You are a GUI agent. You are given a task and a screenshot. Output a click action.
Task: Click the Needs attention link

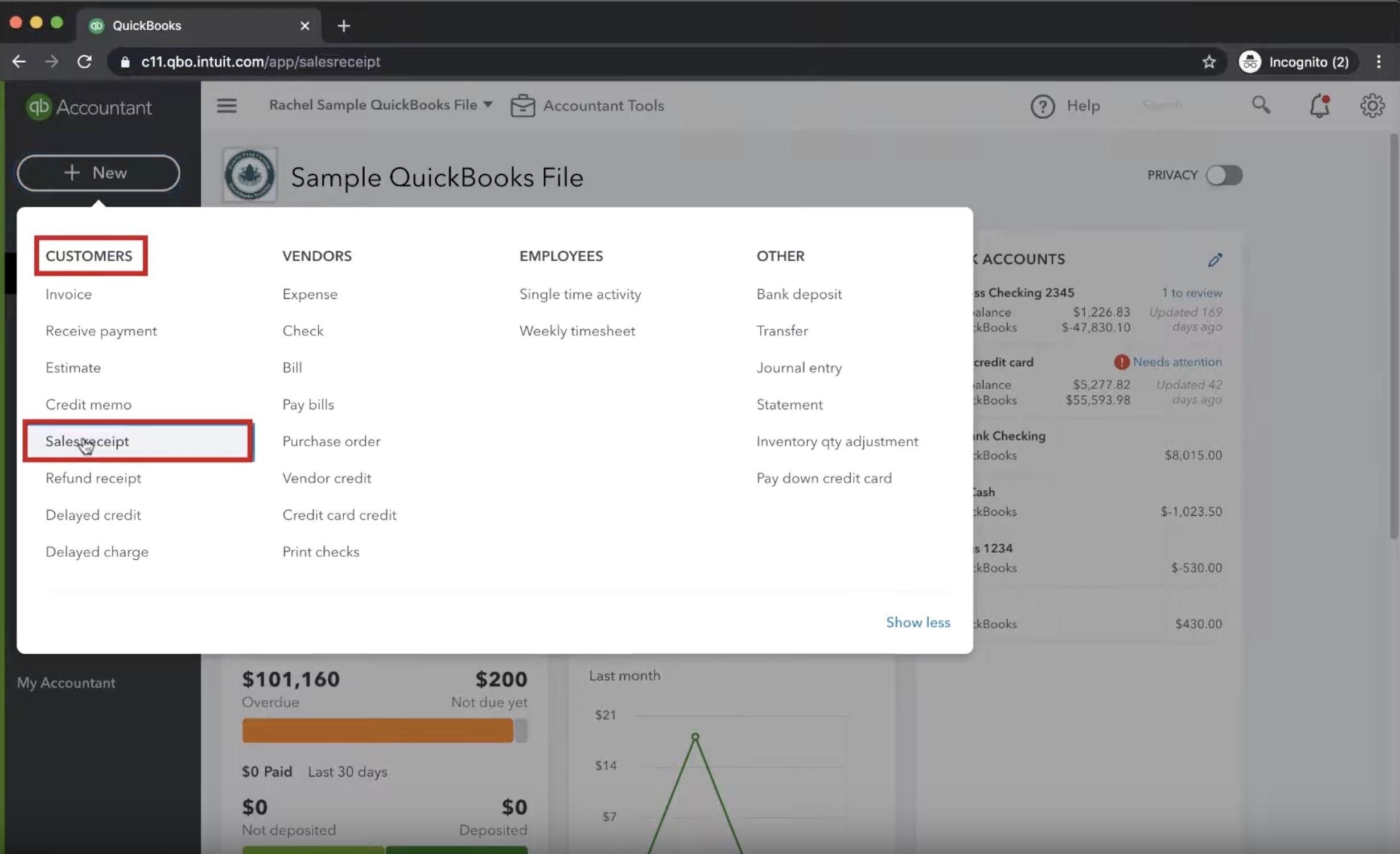1177,362
